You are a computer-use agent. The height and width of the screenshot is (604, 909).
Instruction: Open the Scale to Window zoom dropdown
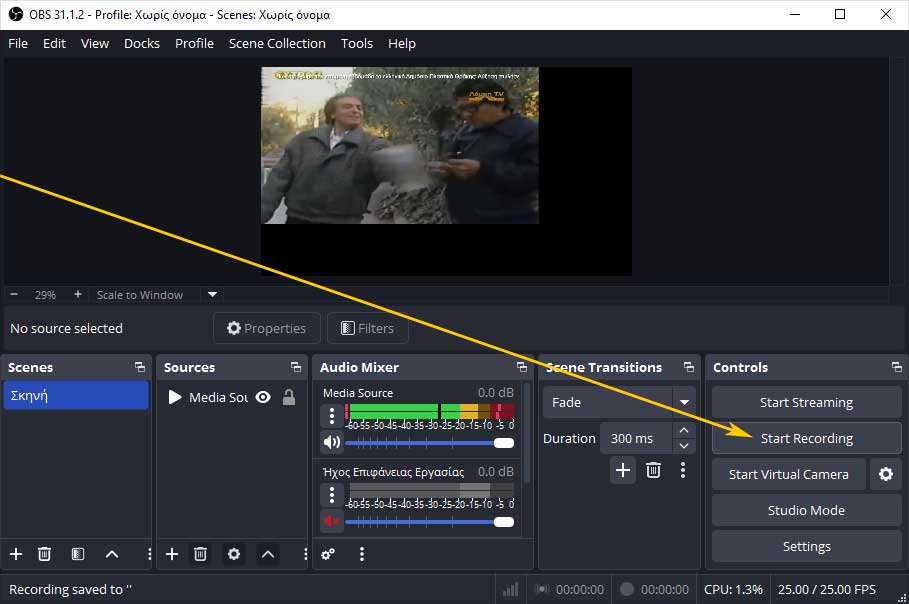(x=212, y=295)
